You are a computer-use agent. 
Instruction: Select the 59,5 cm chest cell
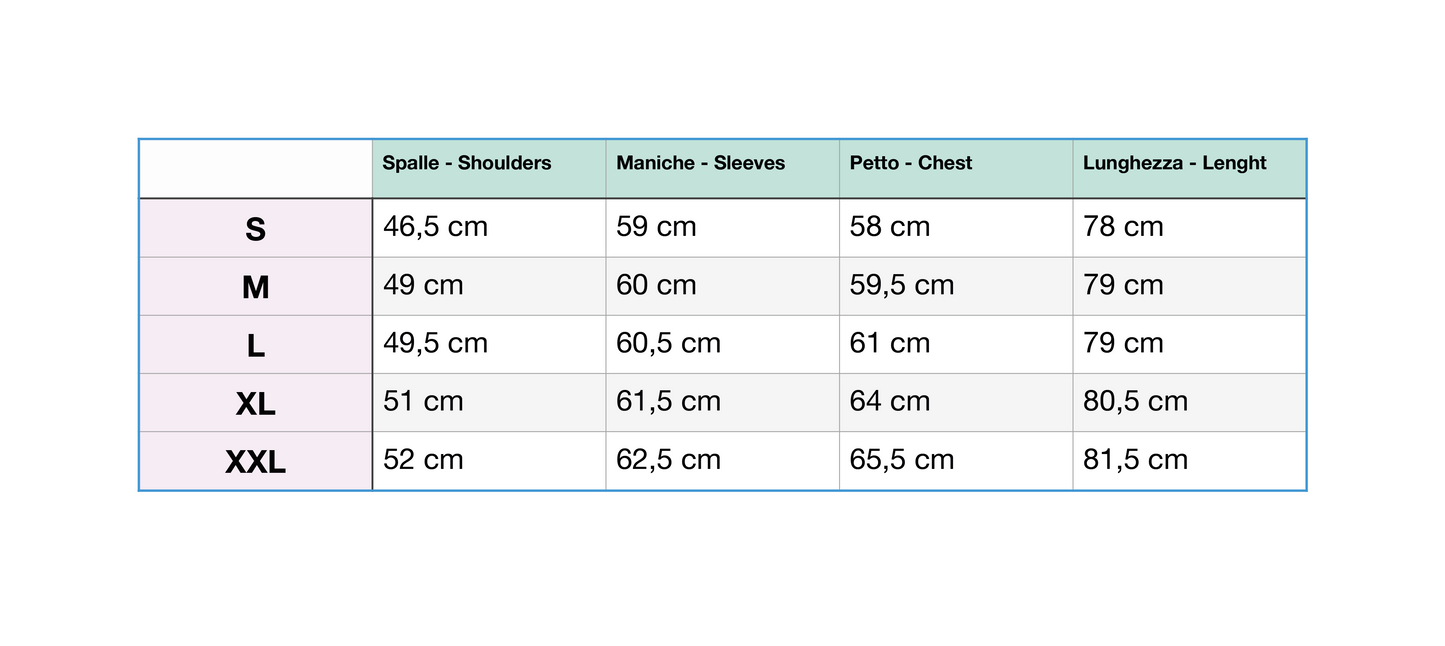click(902, 285)
